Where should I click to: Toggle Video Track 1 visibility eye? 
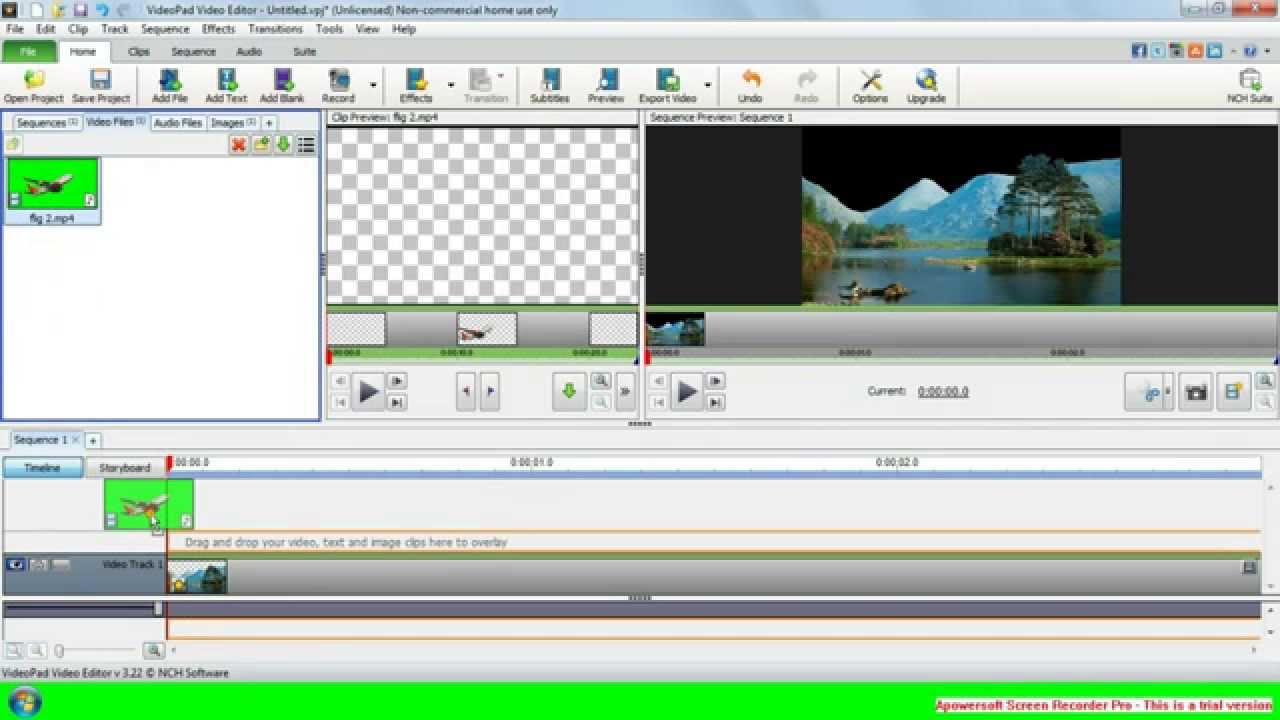[15, 565]
